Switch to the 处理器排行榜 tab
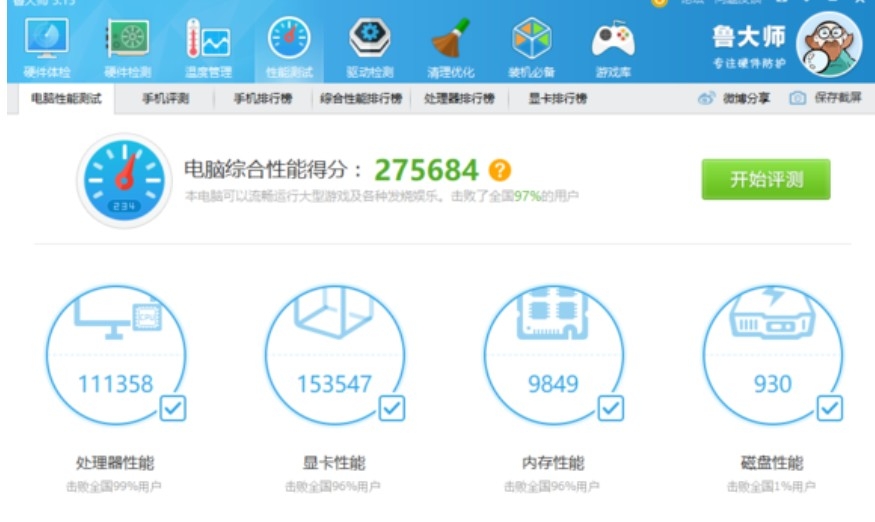This screenshot has width=875, height=522. (459, 99)
